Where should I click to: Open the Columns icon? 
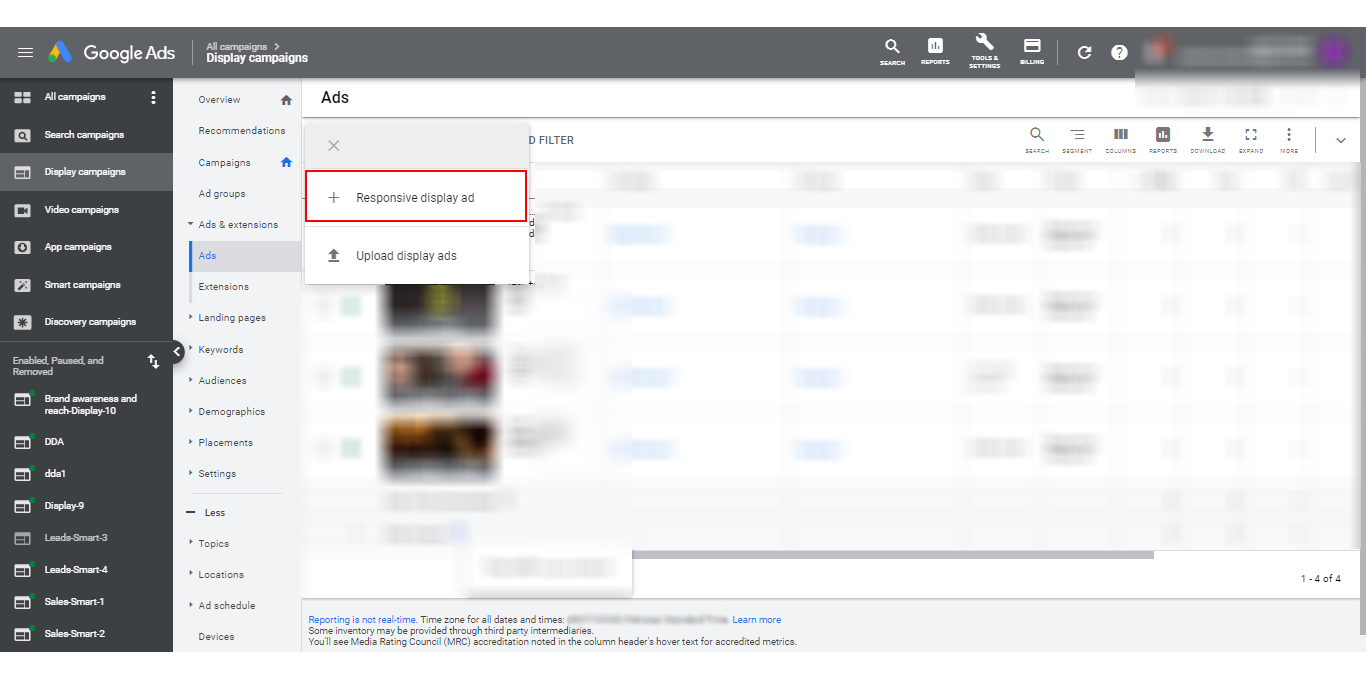(x=1120, y=140)
